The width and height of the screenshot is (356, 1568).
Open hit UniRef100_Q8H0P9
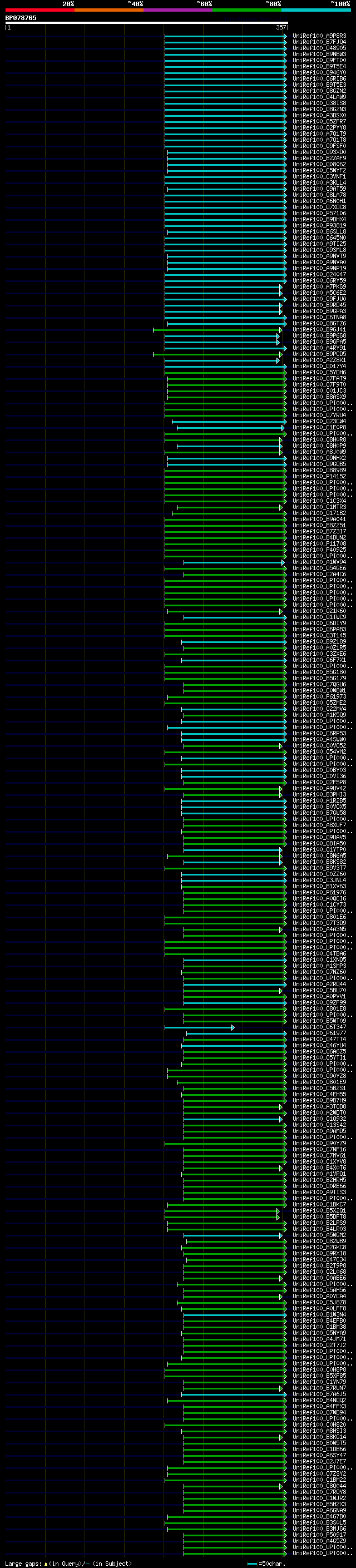click(319, 446)
